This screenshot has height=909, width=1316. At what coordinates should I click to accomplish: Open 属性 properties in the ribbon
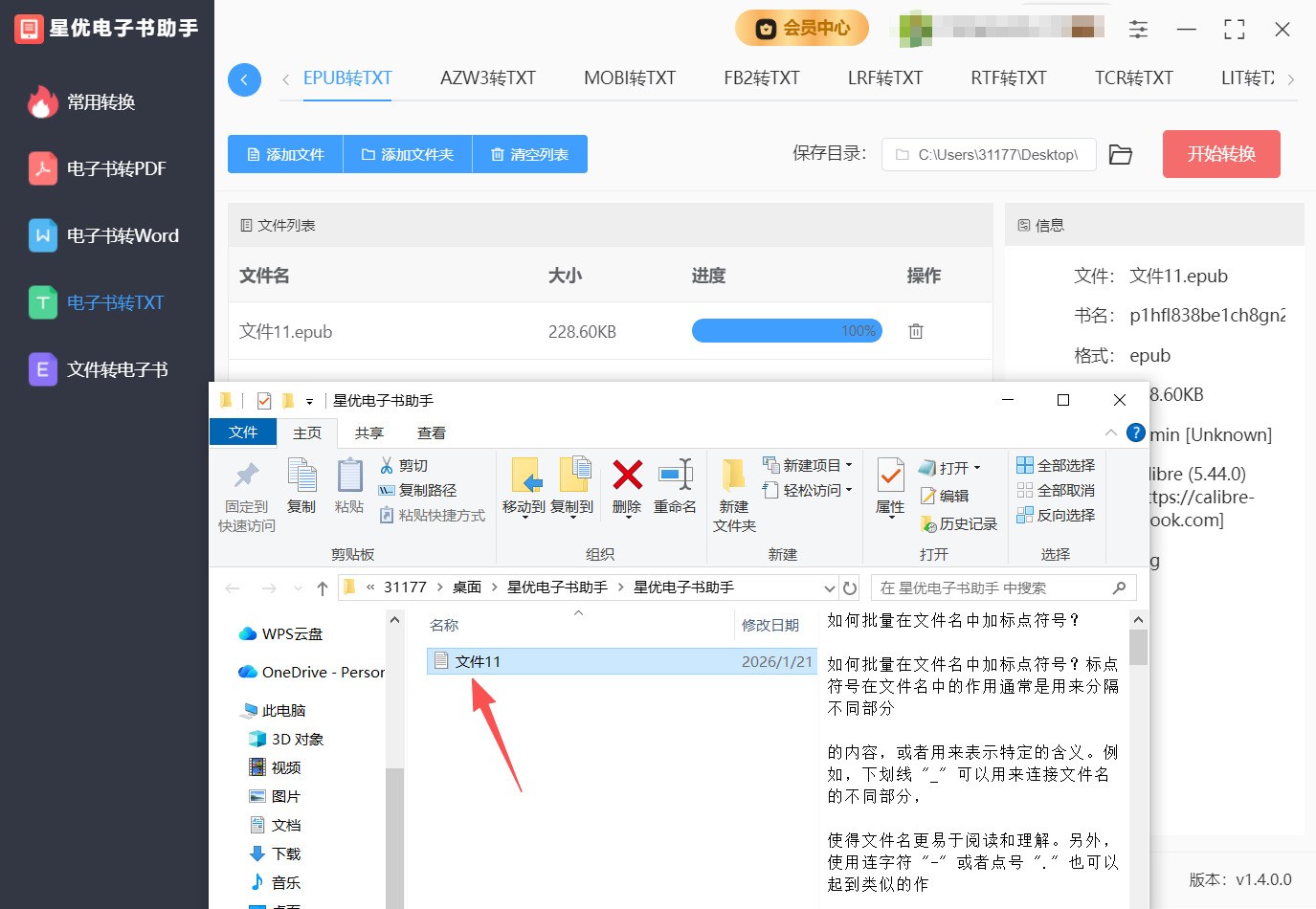pos(890,488)
